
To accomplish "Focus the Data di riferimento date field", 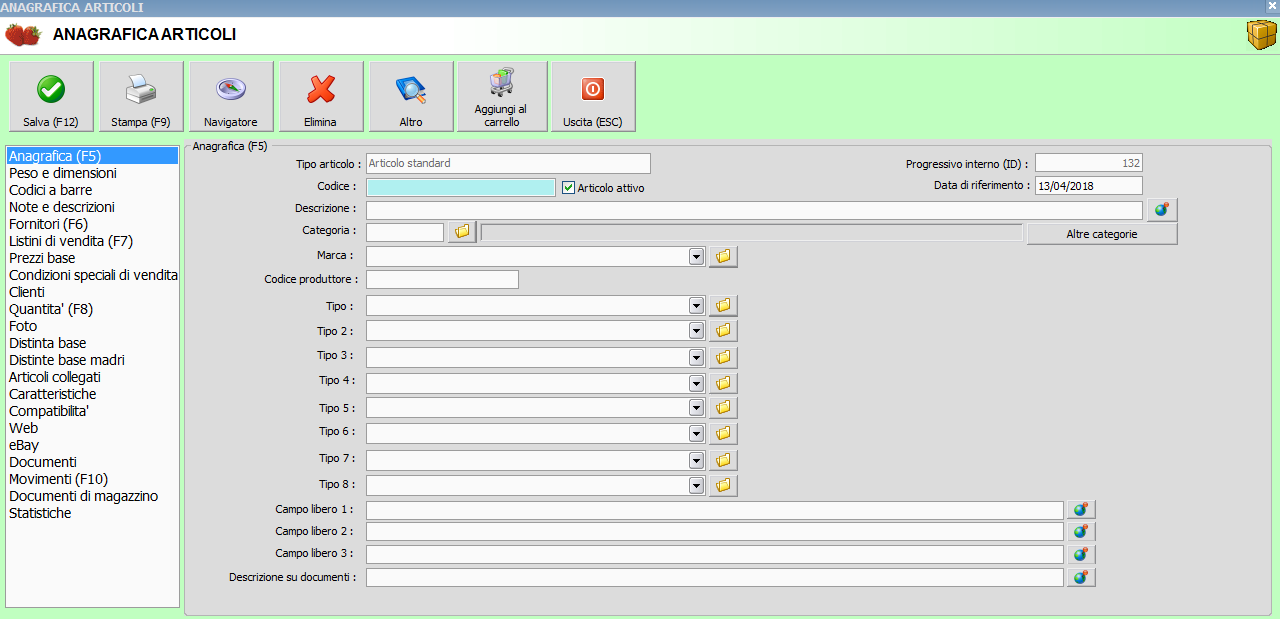I will click(x=1088, y=186).
